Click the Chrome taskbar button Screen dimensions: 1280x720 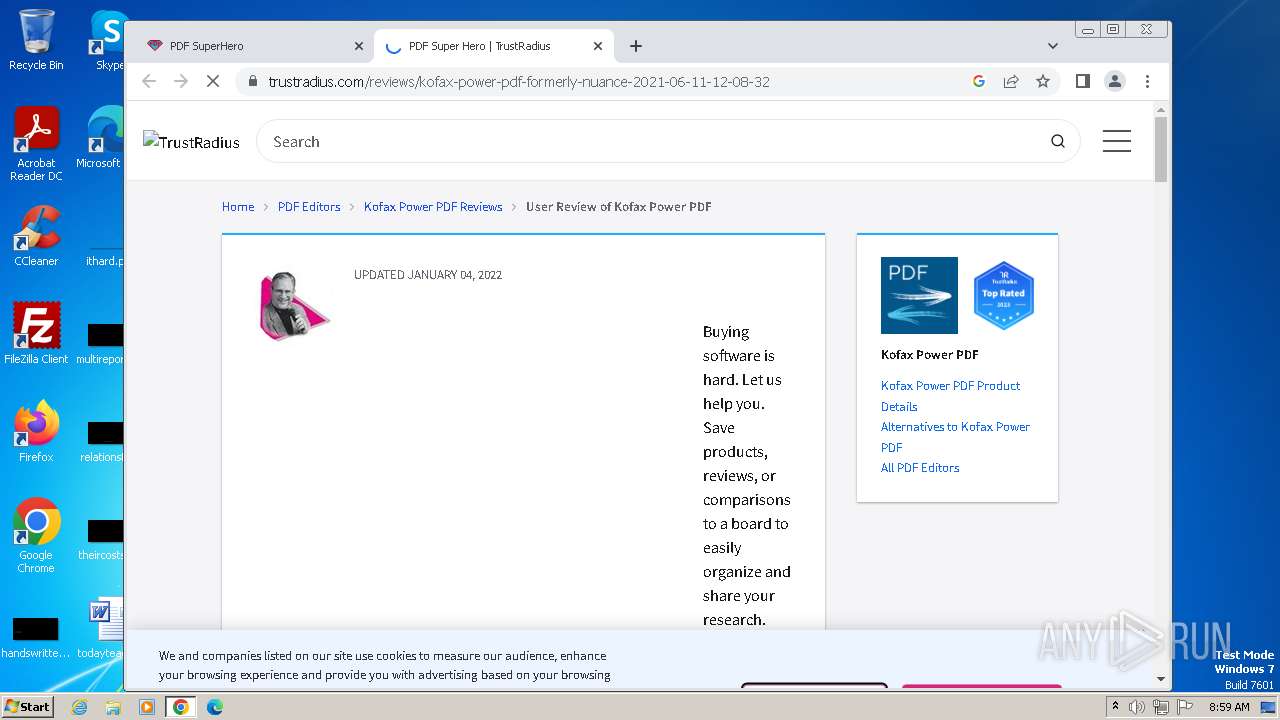pos(180,707)
